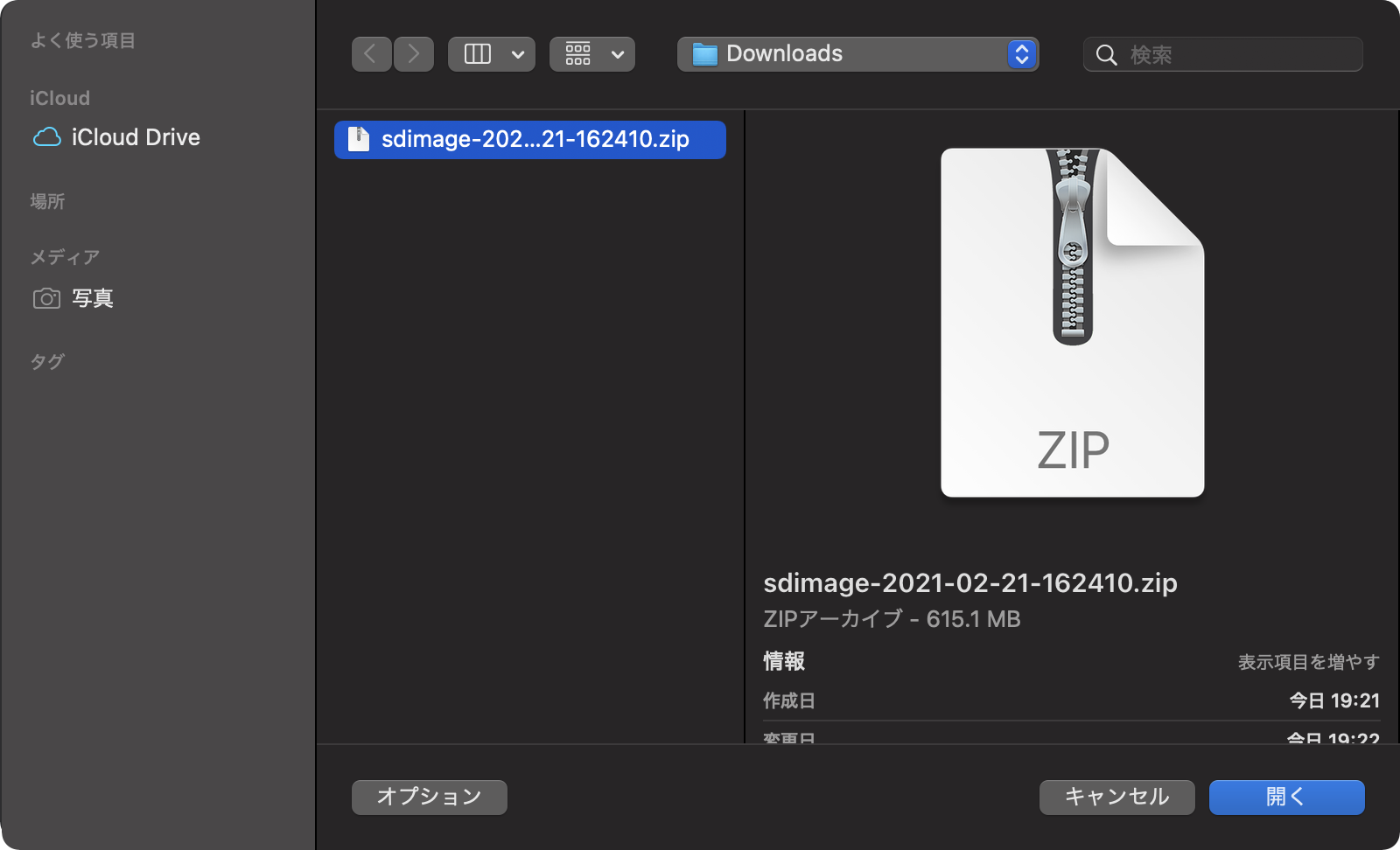Expand the view mode dropdown chevron
The width and height of the screenshot is (1400, 850).
click(518, 55)
